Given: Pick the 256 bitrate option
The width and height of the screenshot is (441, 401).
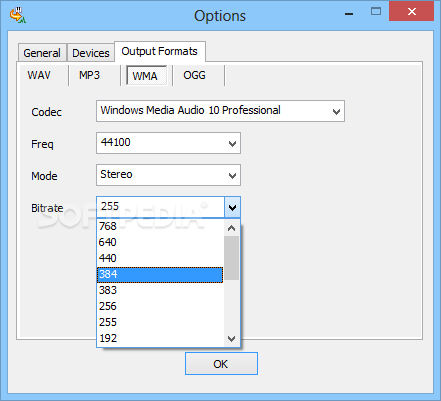Looking at the screenshot, I should coord(161,306).
